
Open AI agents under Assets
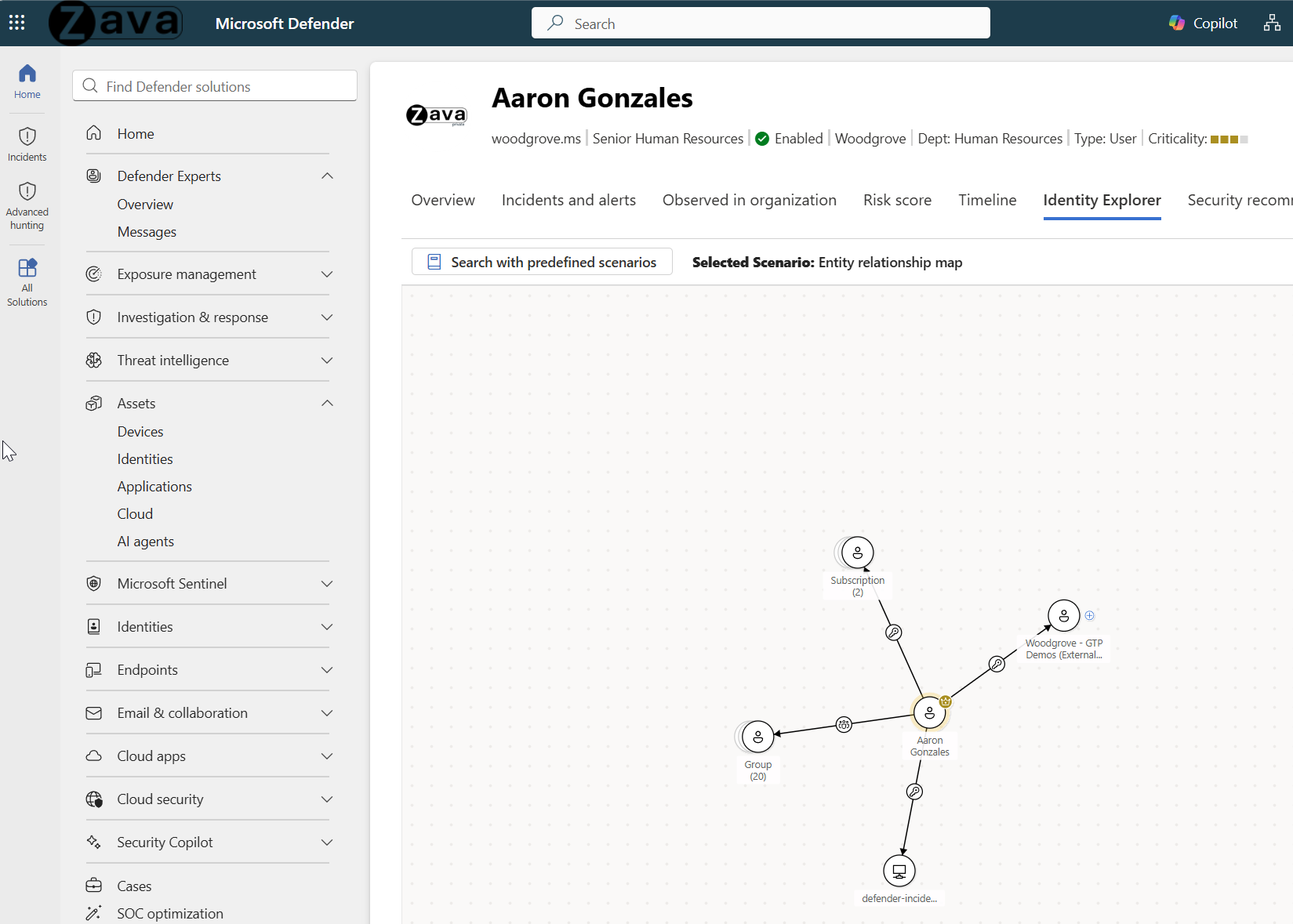pyautogui.click(x=146, y=541)
